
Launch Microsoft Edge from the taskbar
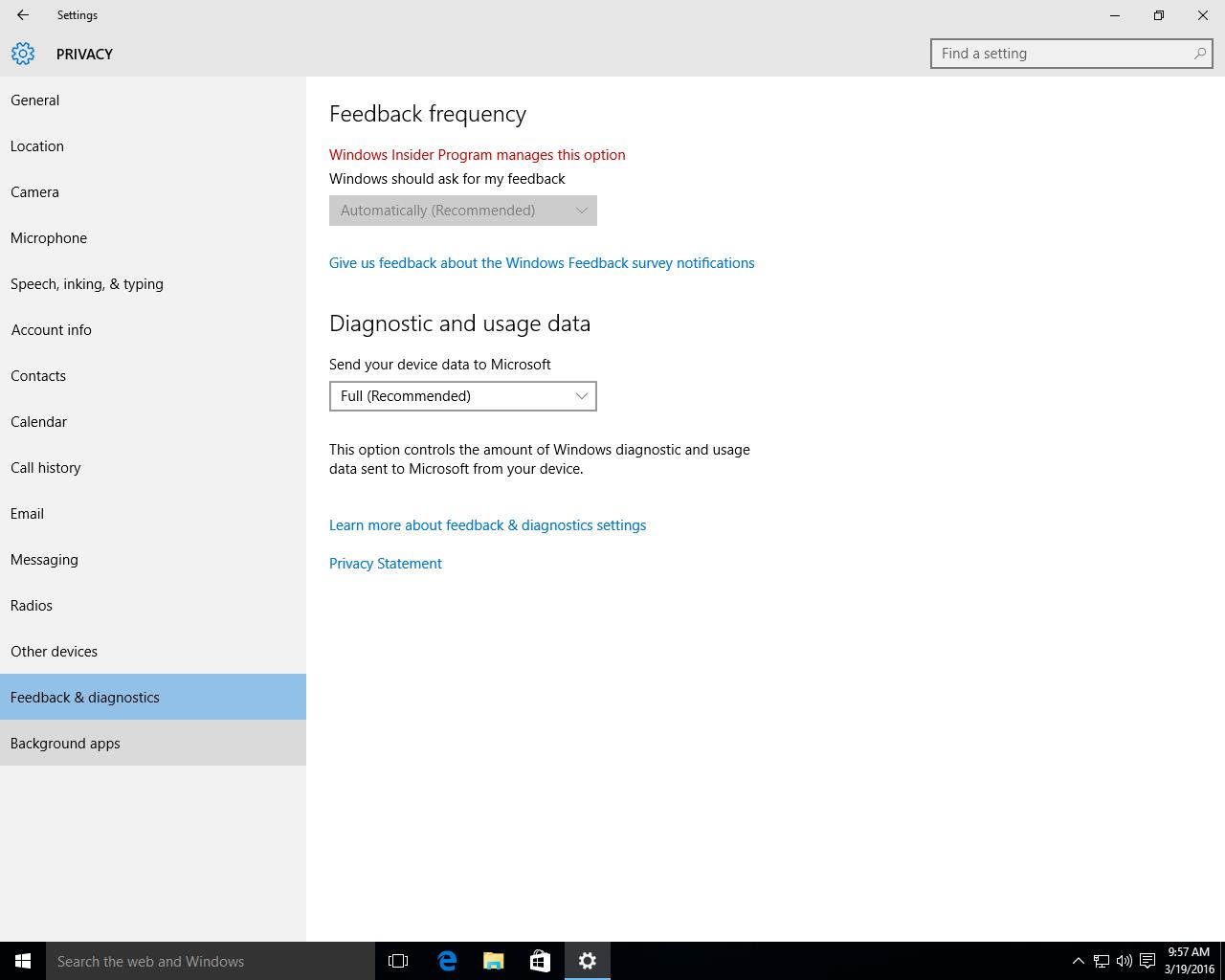(x=447, y=961)
